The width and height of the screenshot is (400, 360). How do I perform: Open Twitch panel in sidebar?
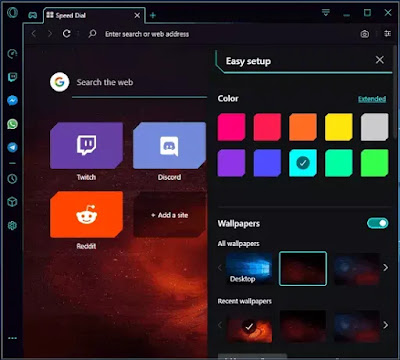12,77
